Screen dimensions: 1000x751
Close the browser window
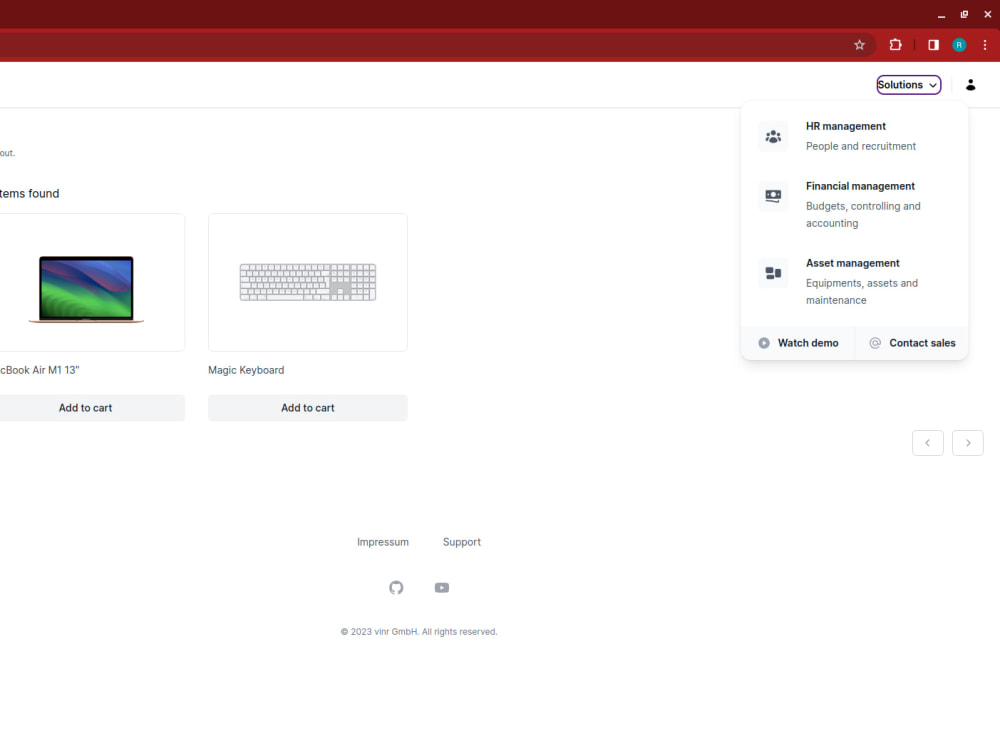pyautogui.click(x=988, y=15)
